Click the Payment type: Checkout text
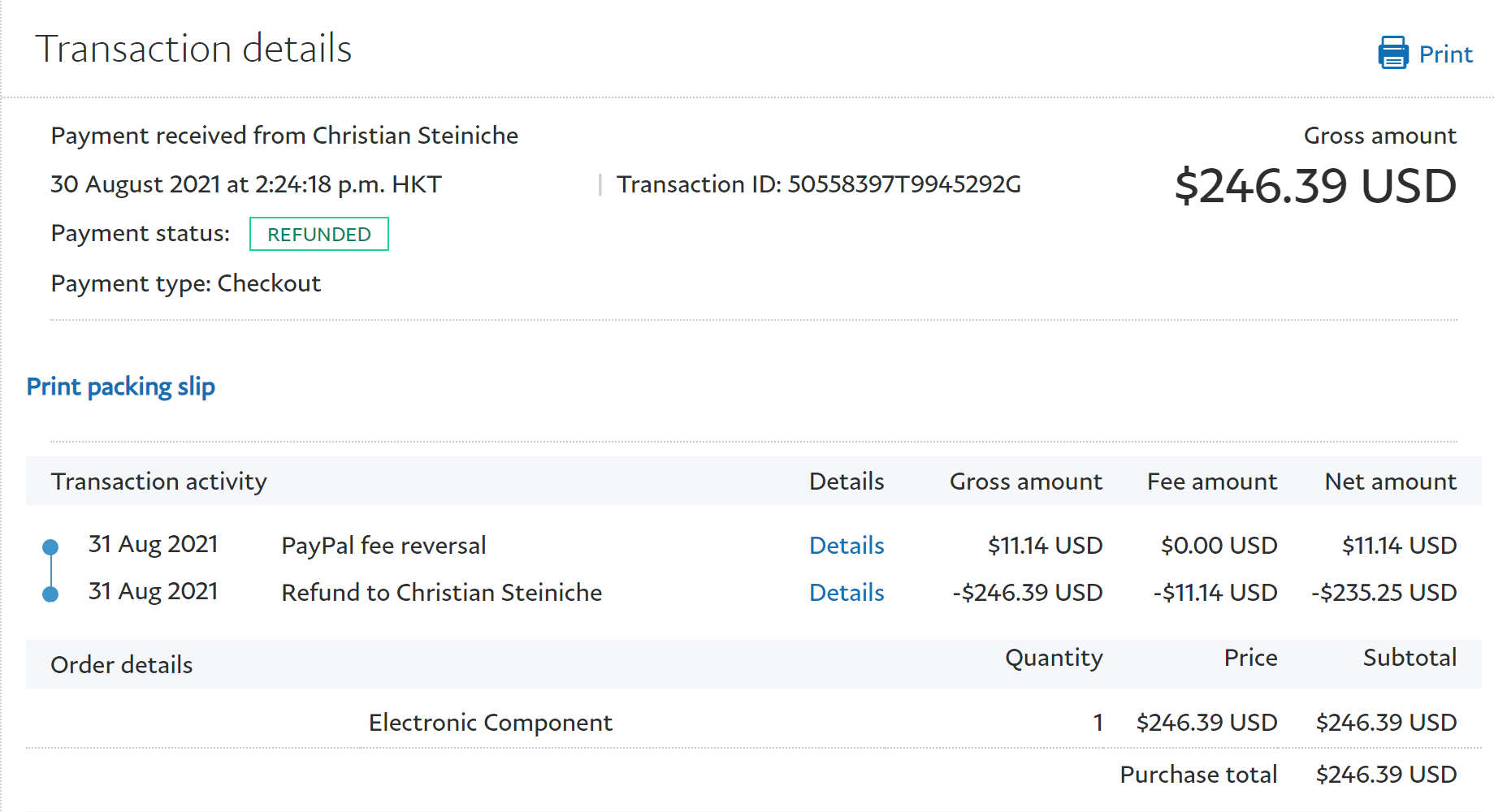The width and height of the screenshot is (1494, 812). 186,283
